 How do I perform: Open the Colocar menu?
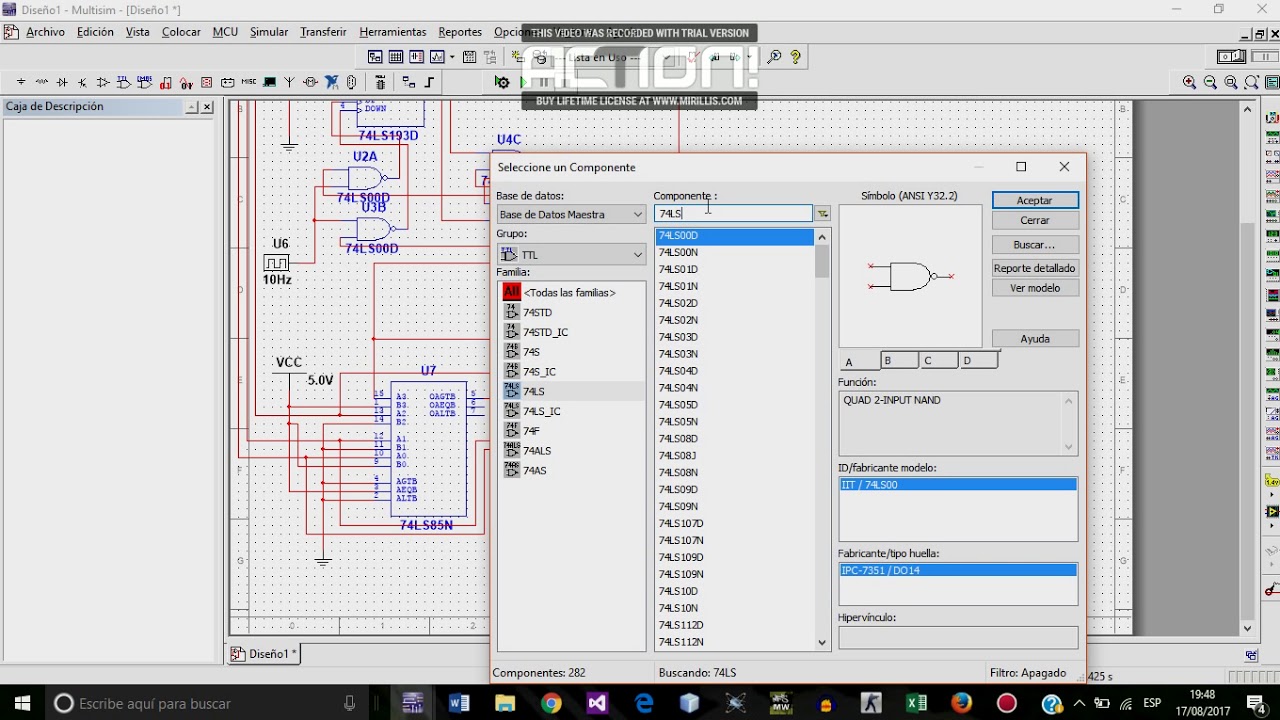(181, 32)
